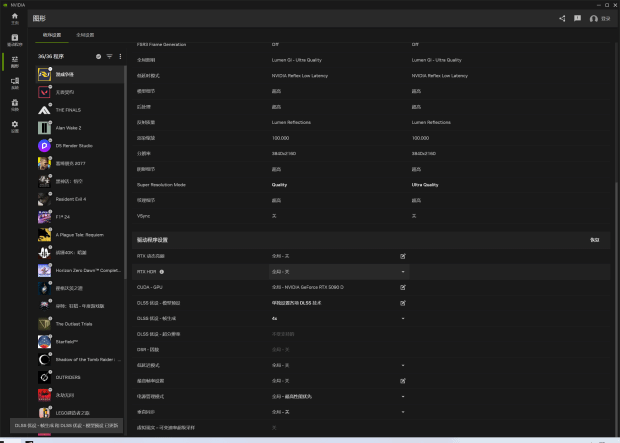Open the three-dot menu above the program list

120,57
